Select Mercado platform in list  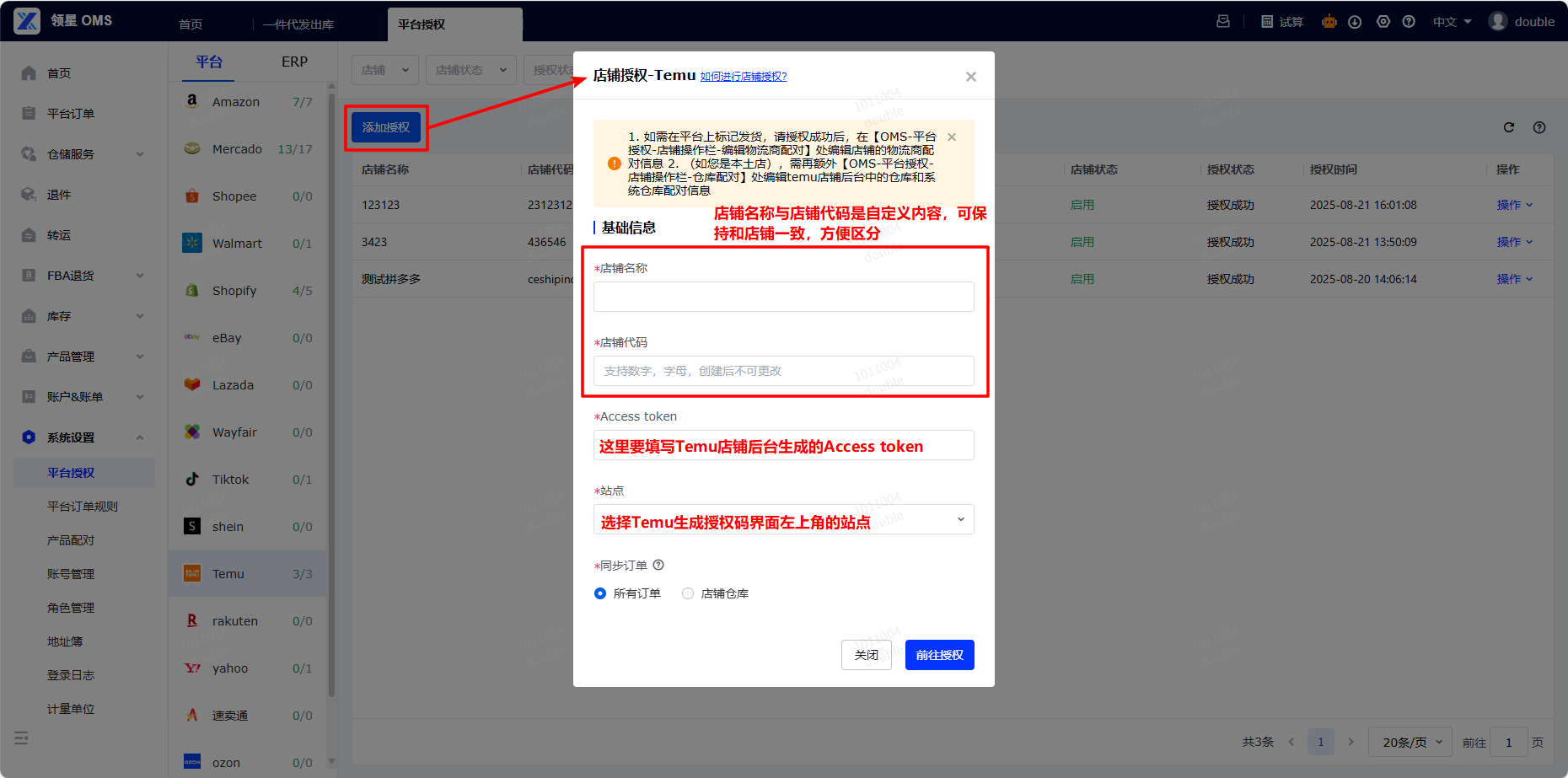pos(248,149)
